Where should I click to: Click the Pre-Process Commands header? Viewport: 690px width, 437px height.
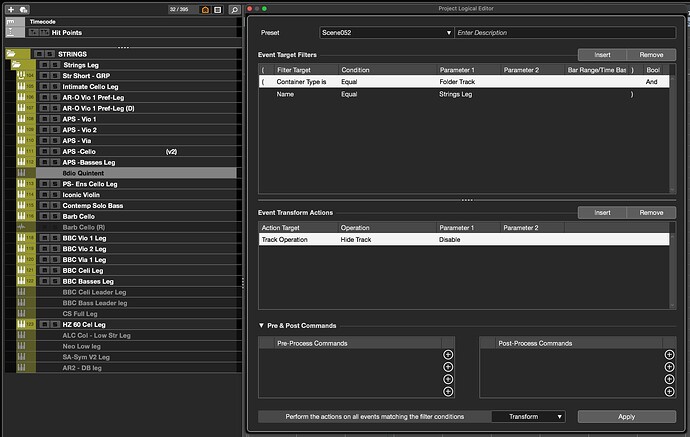(x=358, y=343)
